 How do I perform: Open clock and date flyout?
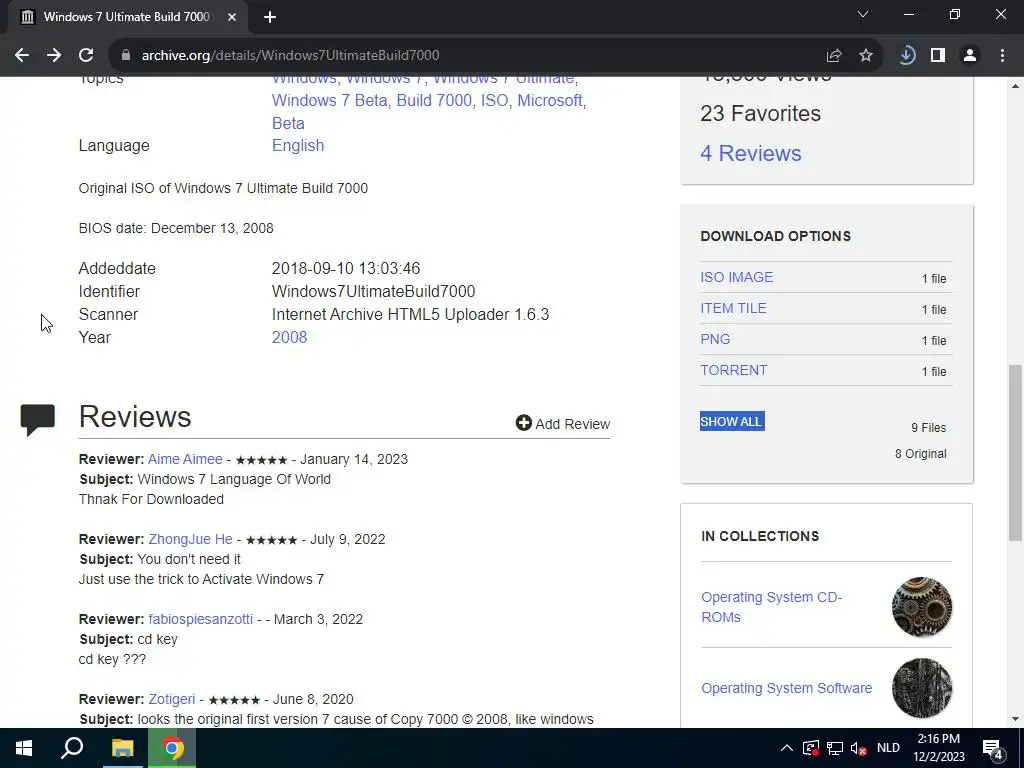(x=938, y=748)
